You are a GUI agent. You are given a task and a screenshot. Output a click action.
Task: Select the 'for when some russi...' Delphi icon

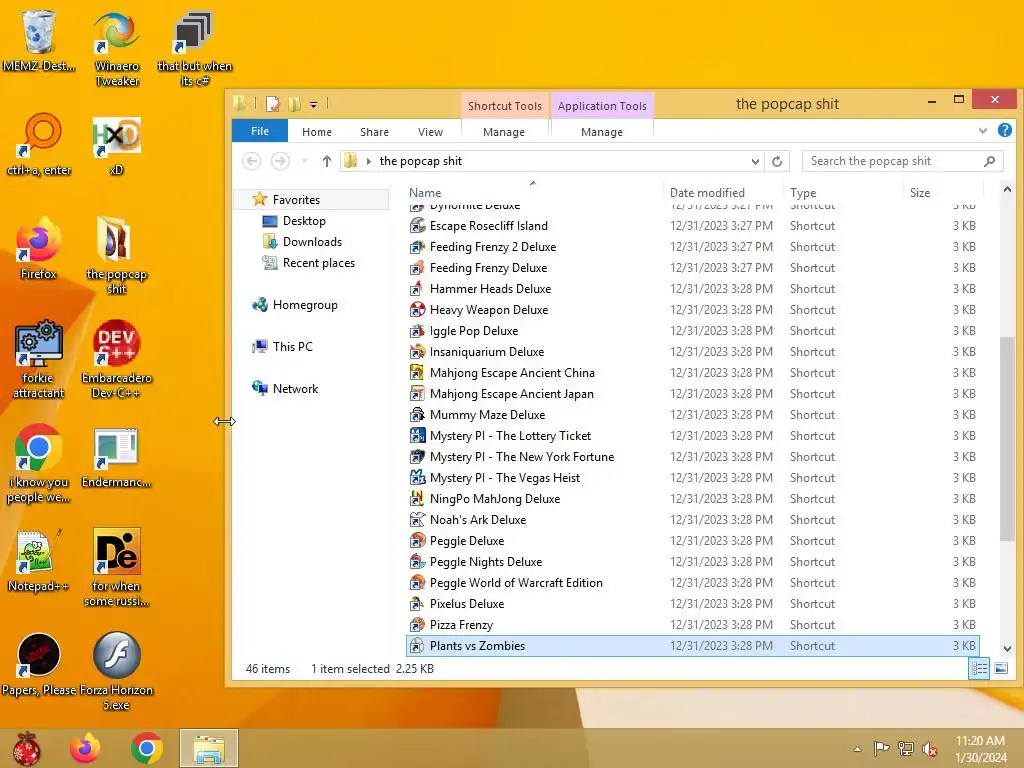point(116,567)
